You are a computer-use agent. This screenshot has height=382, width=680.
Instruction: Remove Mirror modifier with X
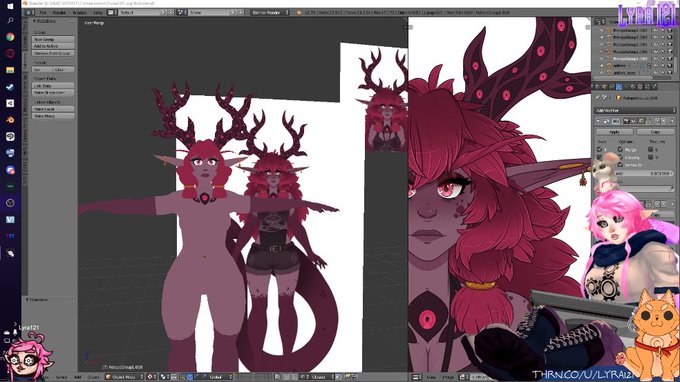coord(672,121)
